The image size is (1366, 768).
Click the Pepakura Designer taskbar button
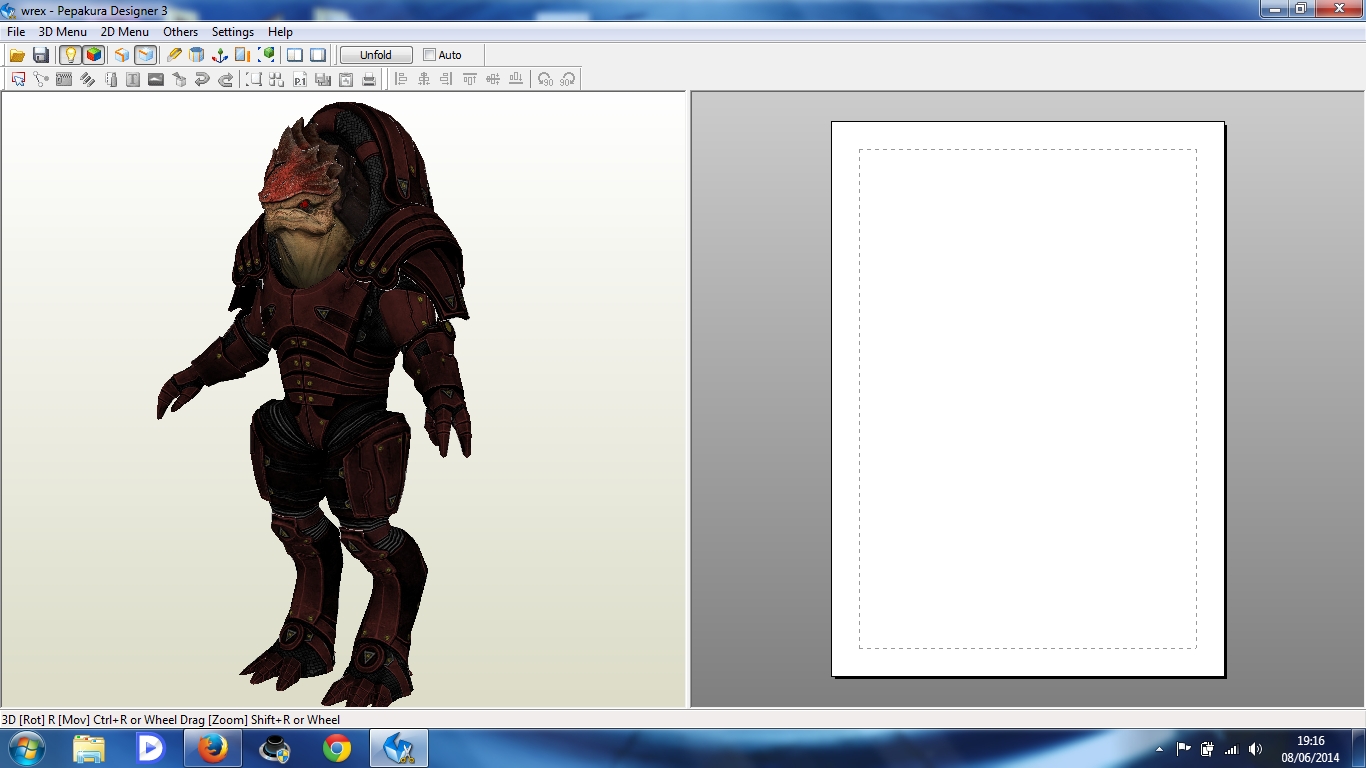click(x=399, y=748)
